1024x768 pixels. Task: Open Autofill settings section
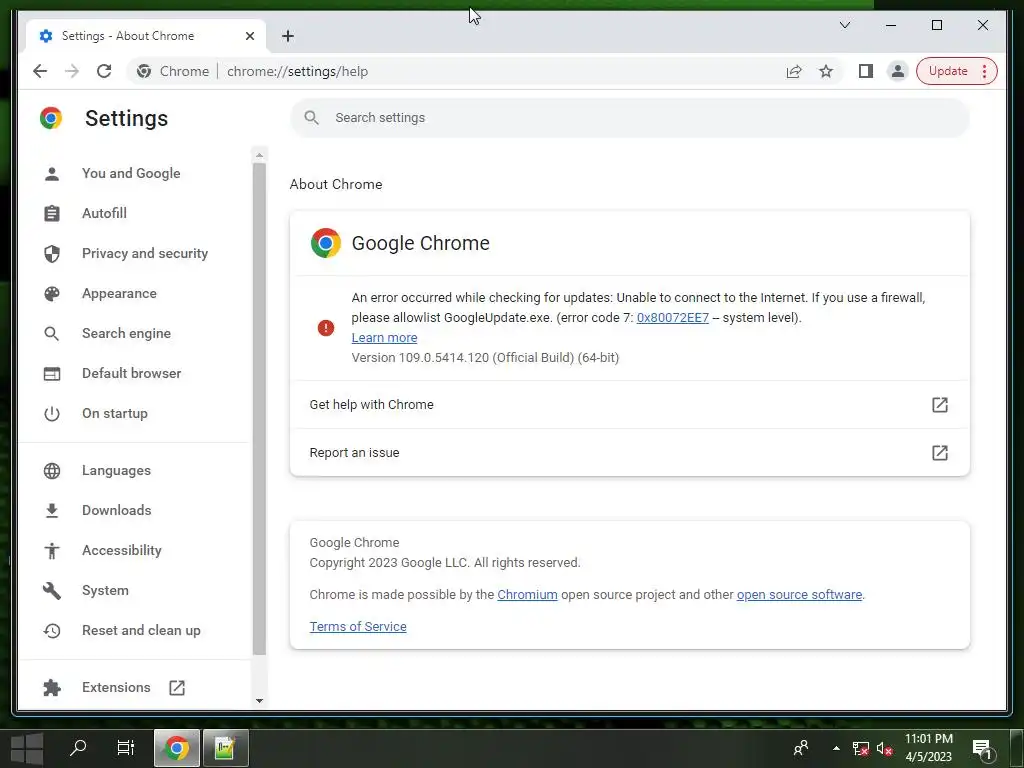coord(104,213)
